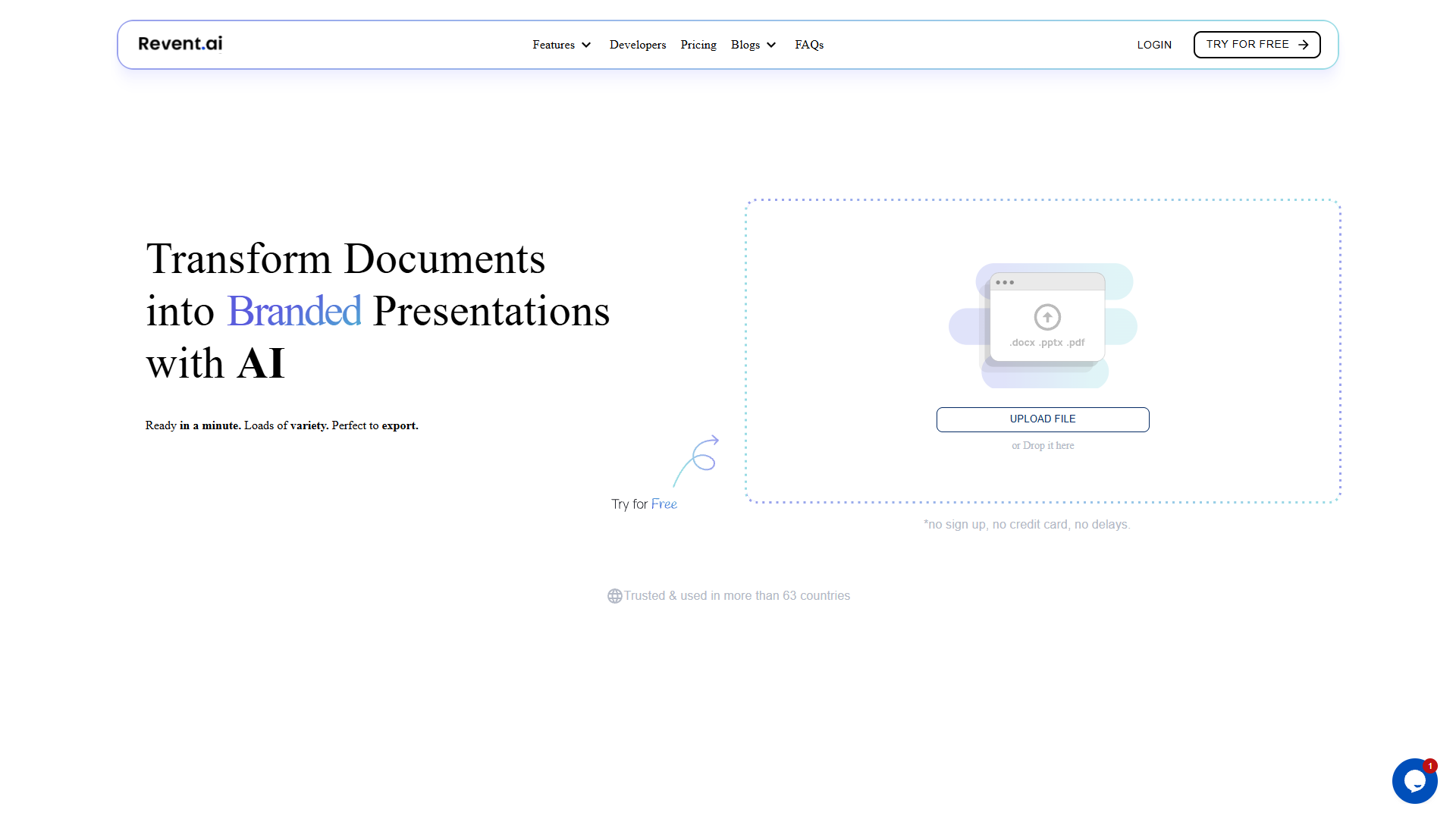This screenshot has width=1456, height=819.
Task: Click the red notification badge on chat
Action: pos(1430,766)
